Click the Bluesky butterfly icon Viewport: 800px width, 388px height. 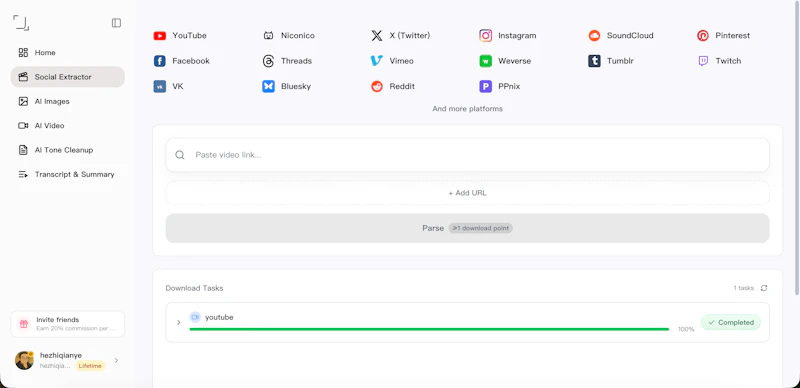[x=268, y=87]
